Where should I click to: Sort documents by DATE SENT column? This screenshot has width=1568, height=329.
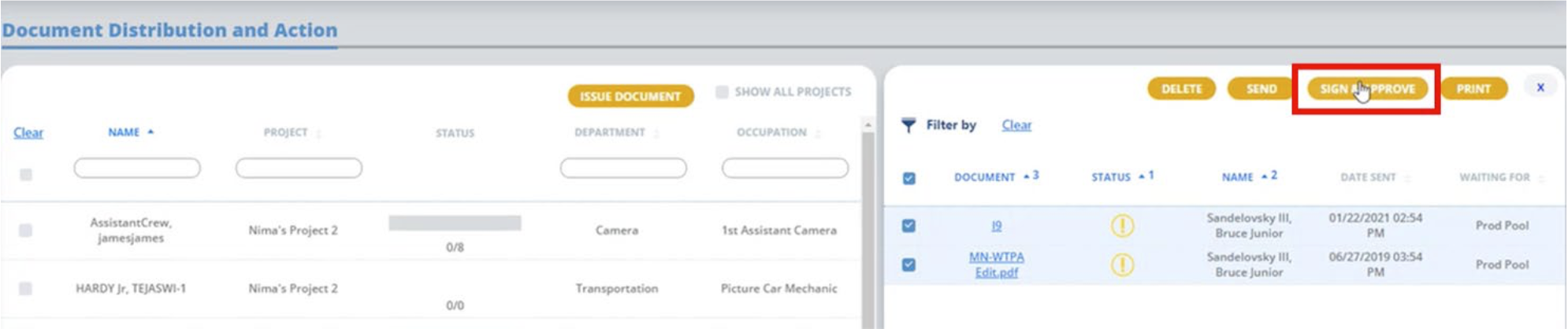1375,177
